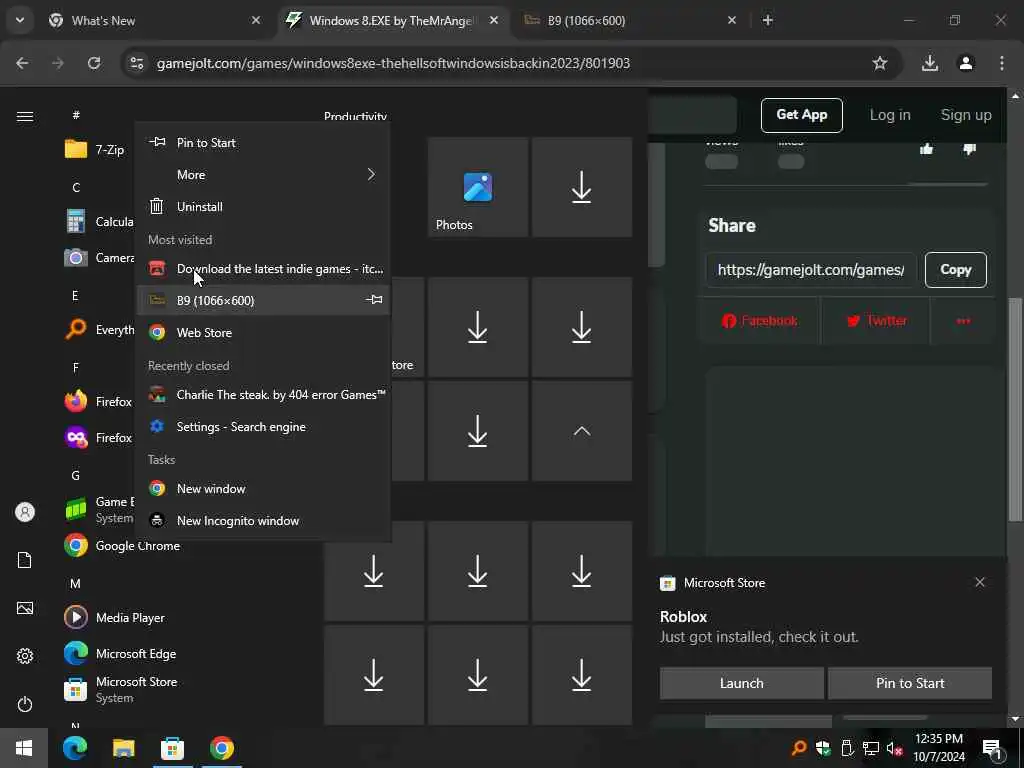Open Pictures from Start rail

tap(25, 608)
